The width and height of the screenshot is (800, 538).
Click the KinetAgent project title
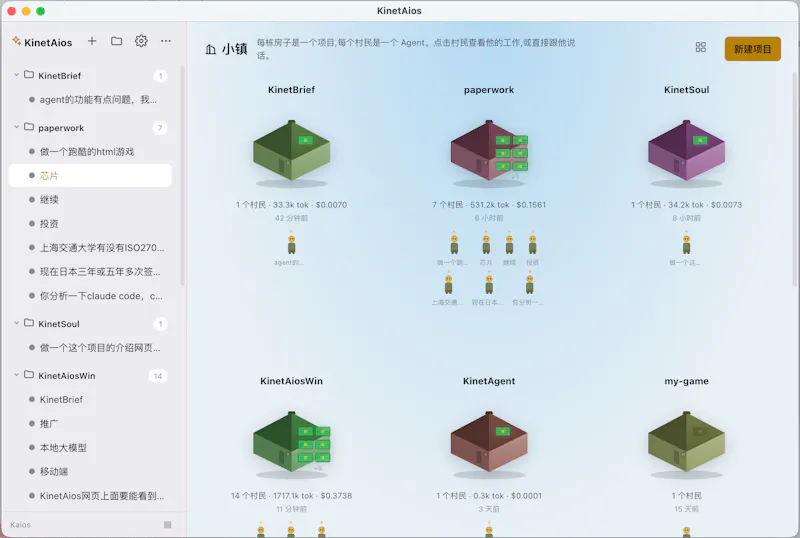pyautogui.click(x=489, y=381)
